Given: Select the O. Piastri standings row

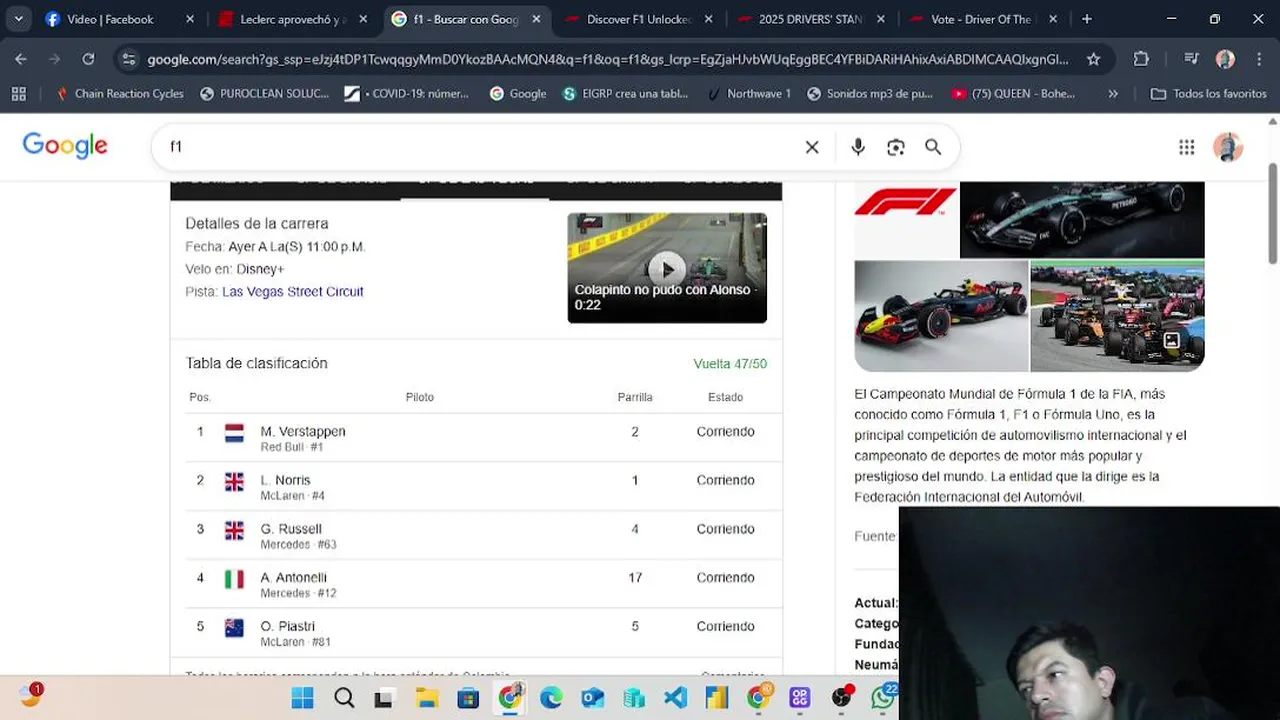Looking at the screenshot, I should 476,633.
